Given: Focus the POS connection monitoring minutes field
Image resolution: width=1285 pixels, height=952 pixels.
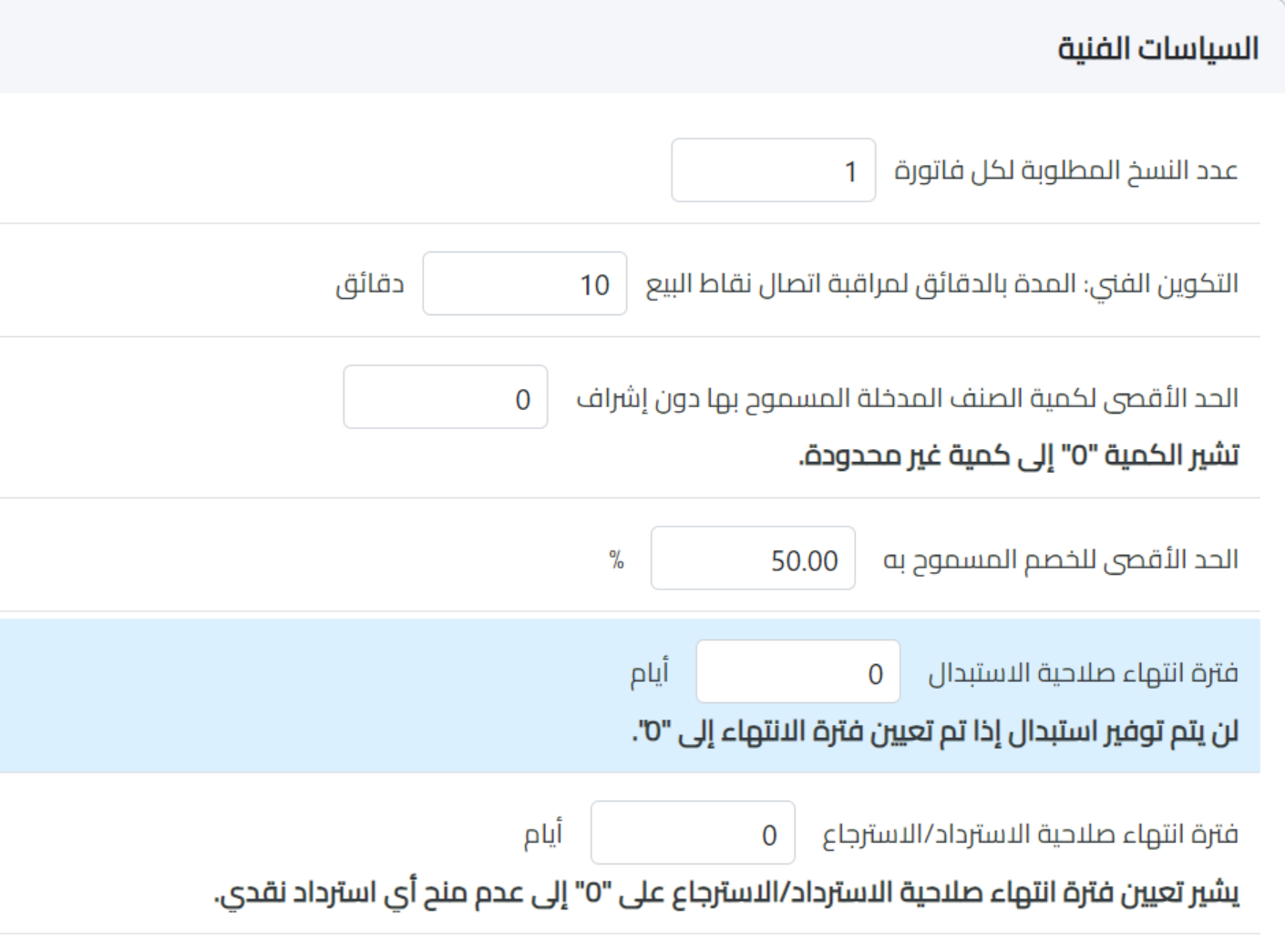Looking at the screenshot, I should (x=524, y=284).
